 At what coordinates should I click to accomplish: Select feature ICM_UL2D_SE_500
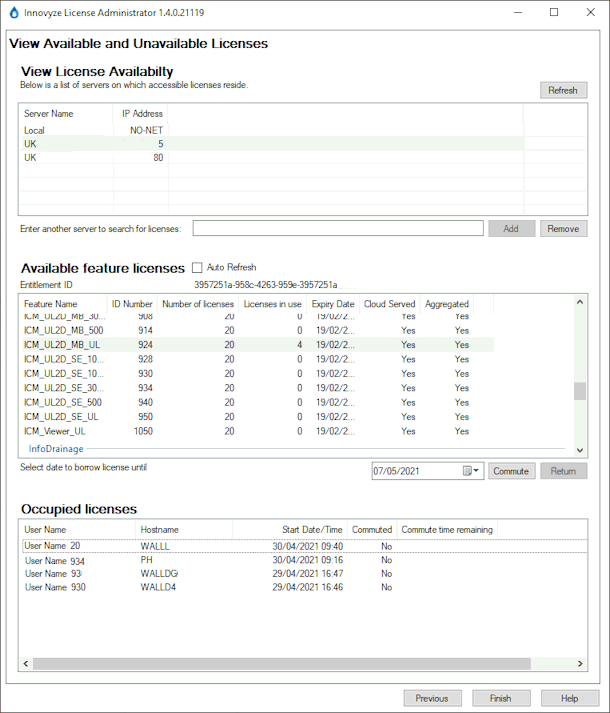point(257,402)
